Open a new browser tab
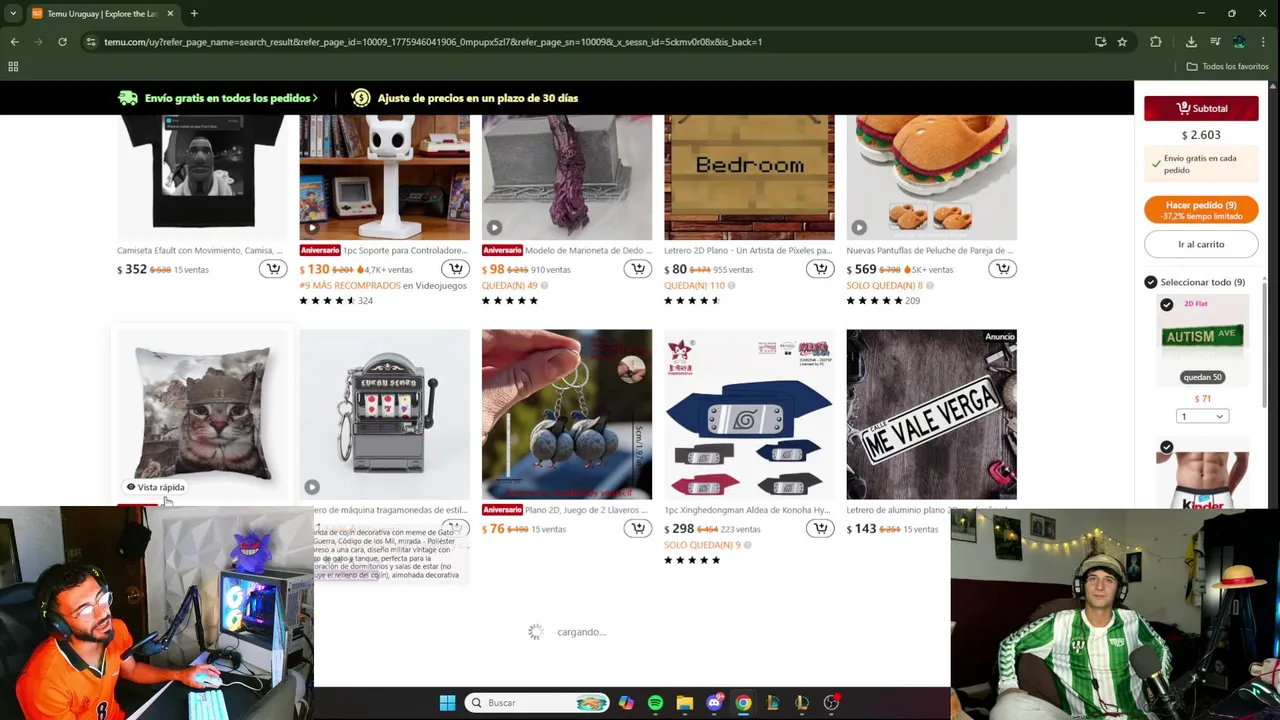This screenshot has height=720, width=1280. (194, 14)
